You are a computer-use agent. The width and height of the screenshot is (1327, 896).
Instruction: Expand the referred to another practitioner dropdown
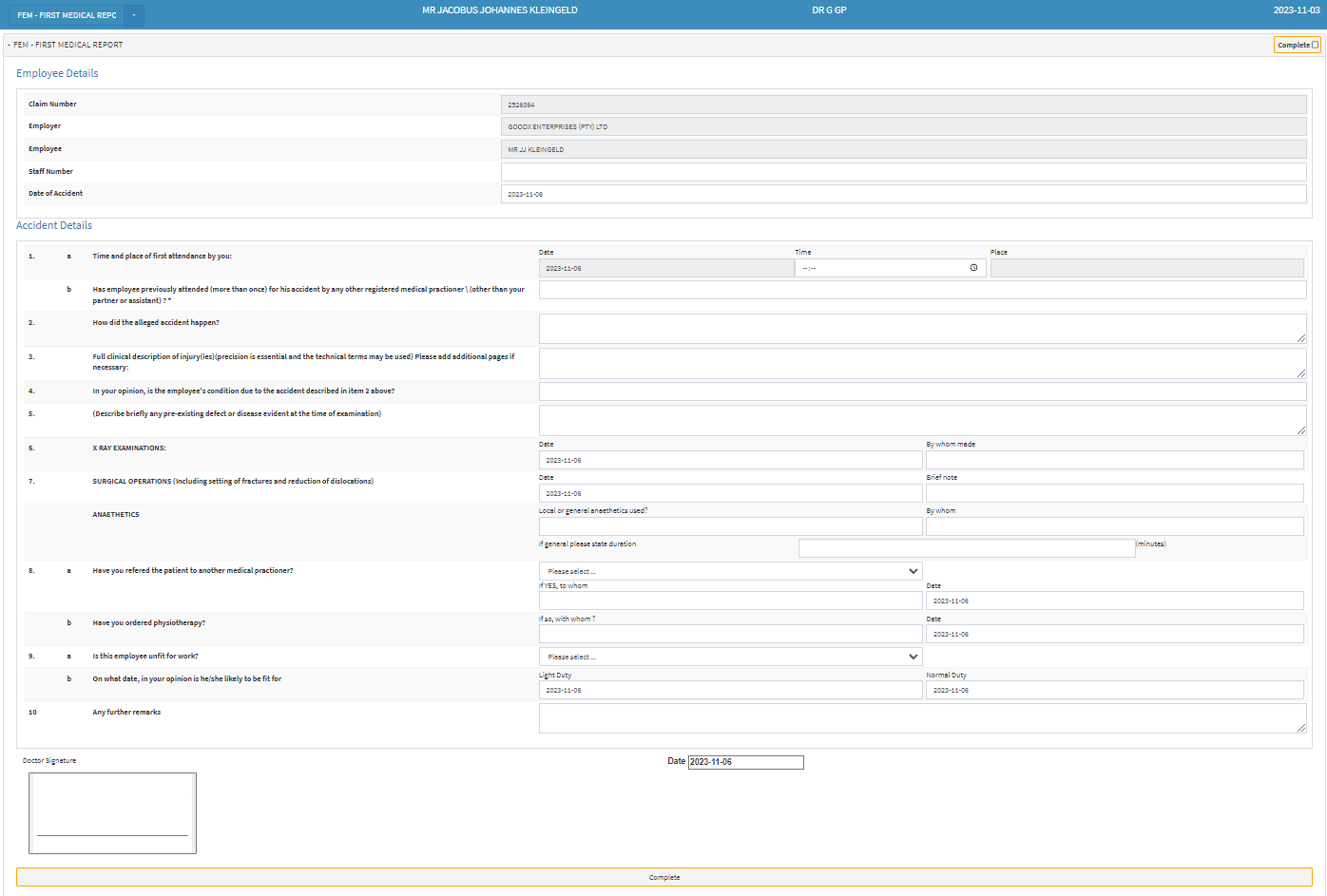tap(730, 571)
